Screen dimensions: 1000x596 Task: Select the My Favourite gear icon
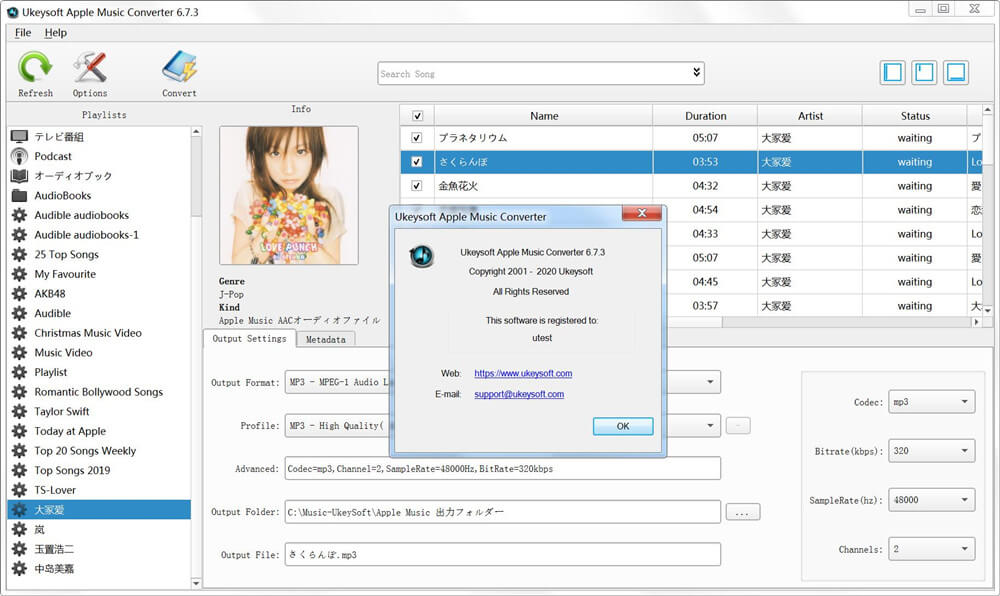point(20,274)
